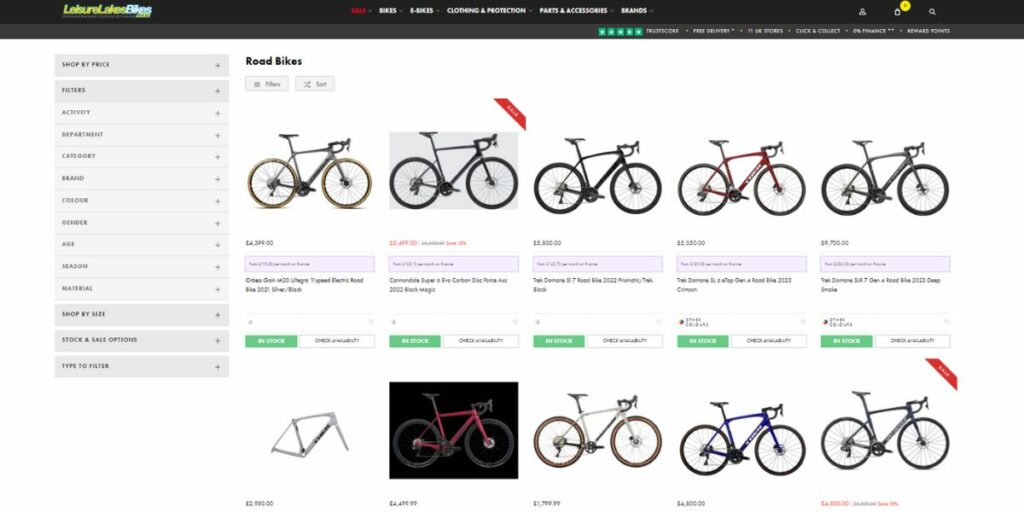This screenshot has width=1024, height=512.
Task: Check availability for Trek Domane SL 6 eTap
Action: [x=769, y=341]
